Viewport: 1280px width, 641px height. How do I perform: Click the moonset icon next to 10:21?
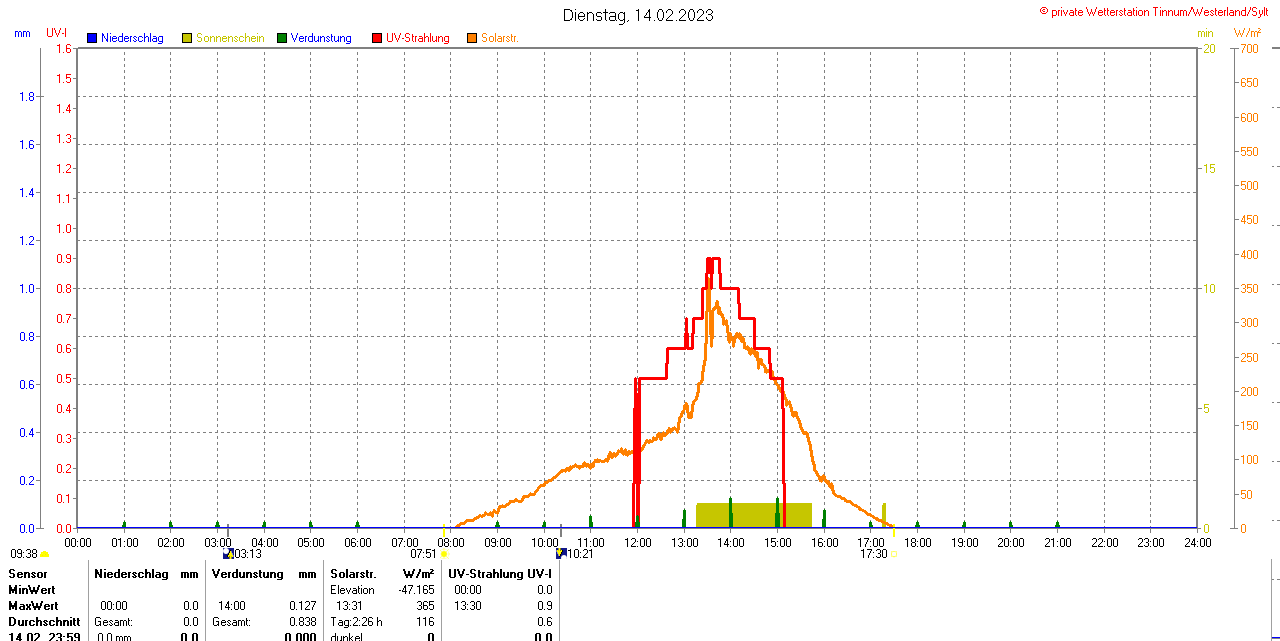[561, 553]
